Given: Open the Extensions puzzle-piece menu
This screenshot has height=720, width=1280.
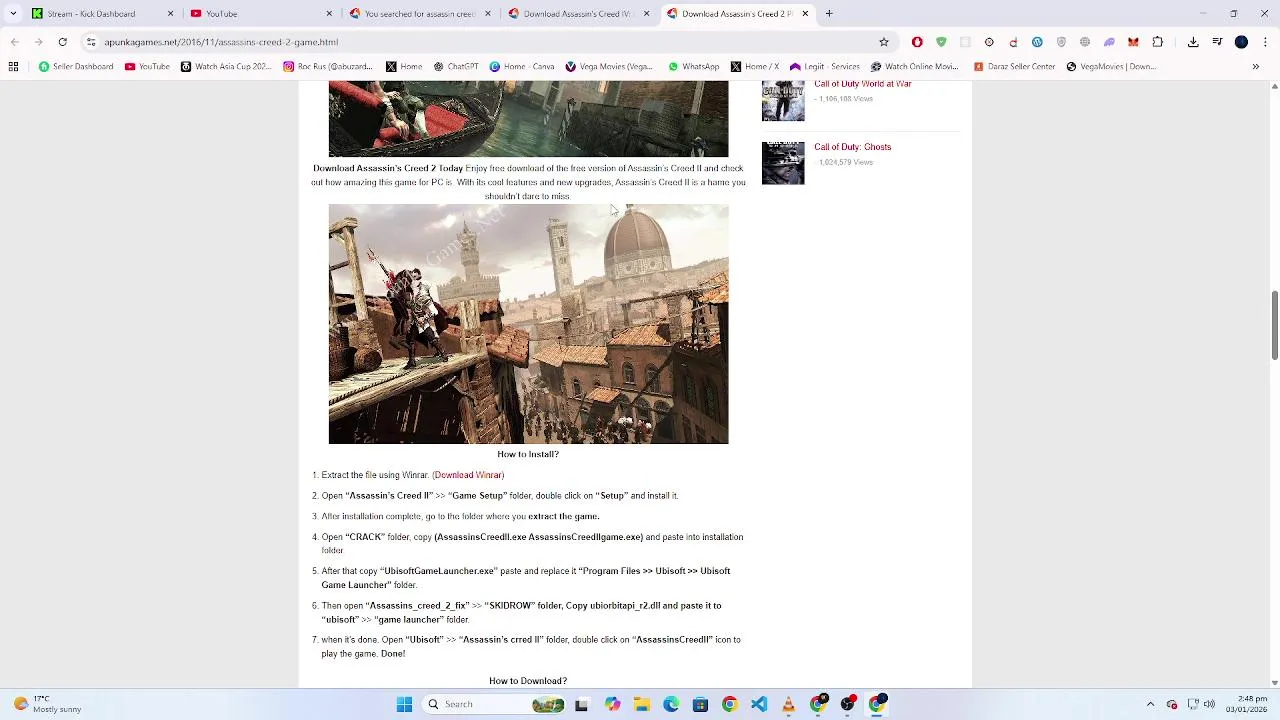Looking at the screenshot, I should point(1158,42).
